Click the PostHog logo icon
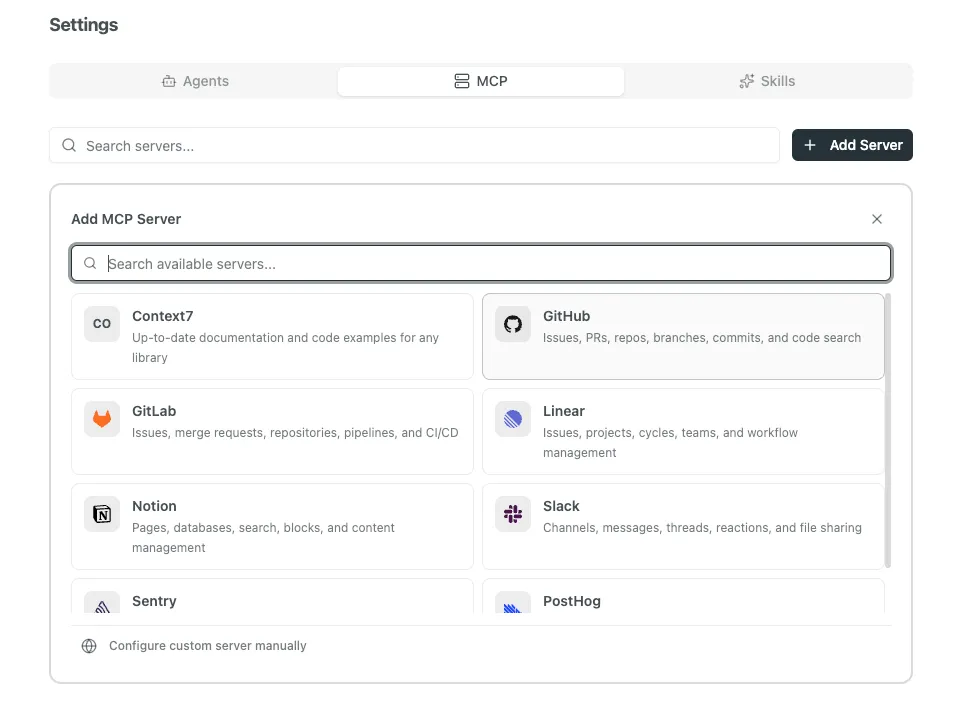Viewport: 959px width, 719px height. [x=513, y=604]
